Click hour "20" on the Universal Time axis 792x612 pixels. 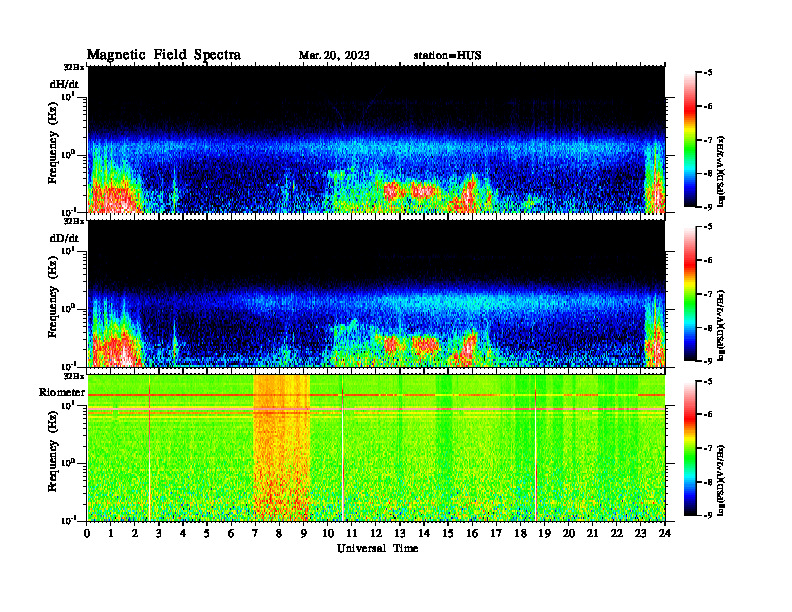569,533
